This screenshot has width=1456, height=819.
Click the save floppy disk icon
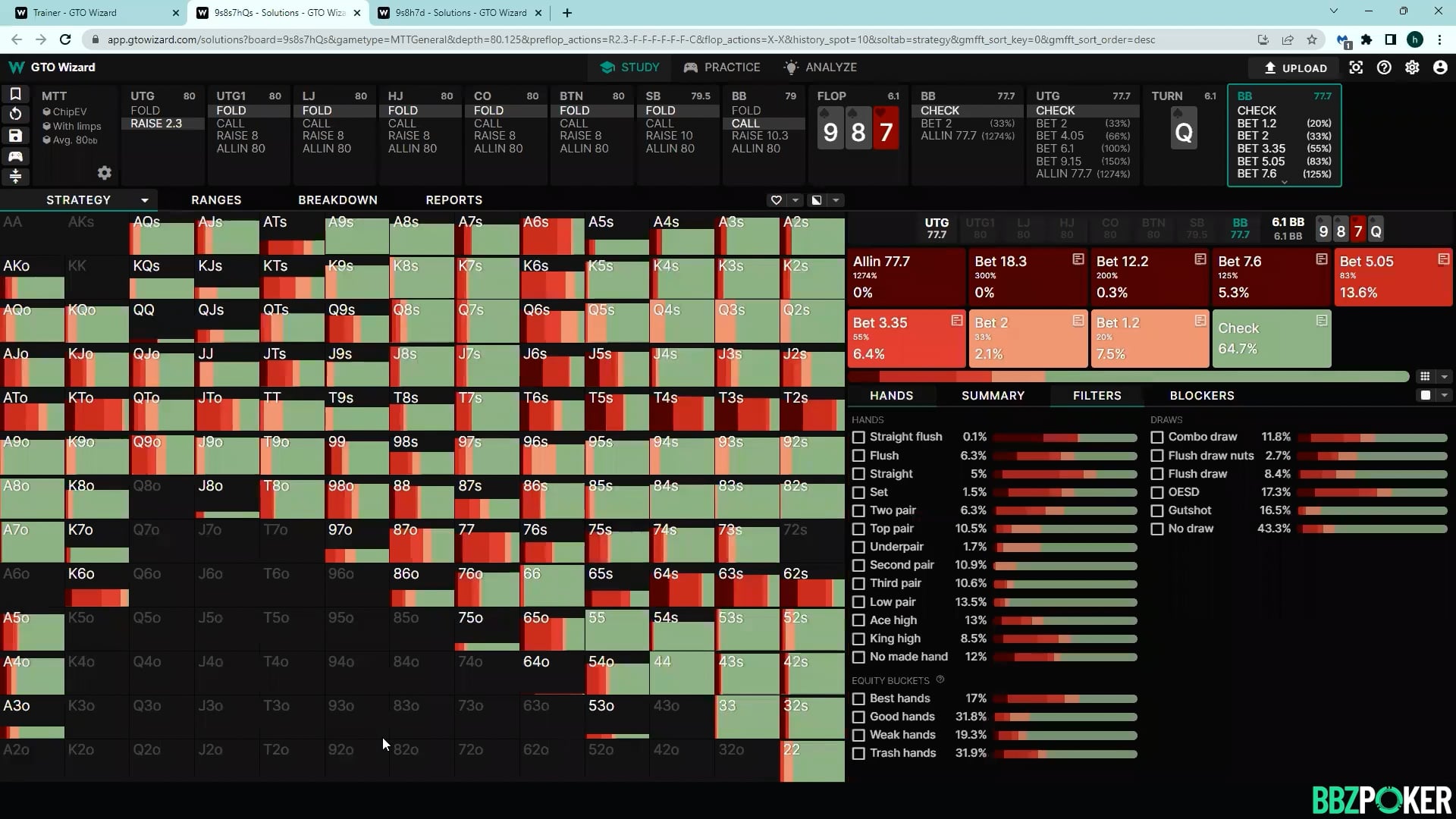tap(15, 136)
